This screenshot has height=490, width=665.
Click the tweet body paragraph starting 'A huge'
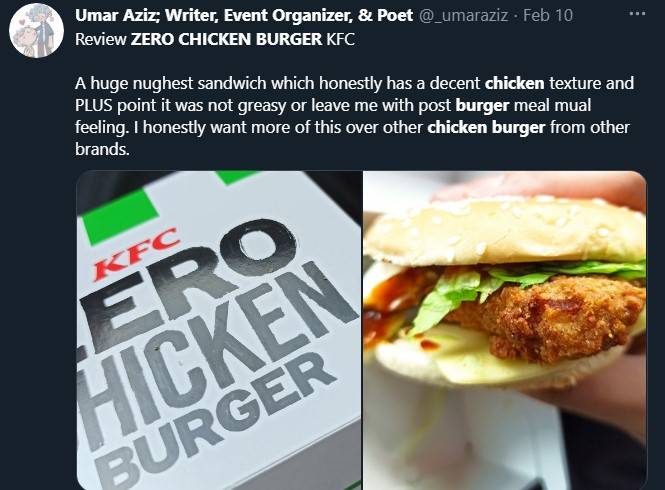(355, 116)
